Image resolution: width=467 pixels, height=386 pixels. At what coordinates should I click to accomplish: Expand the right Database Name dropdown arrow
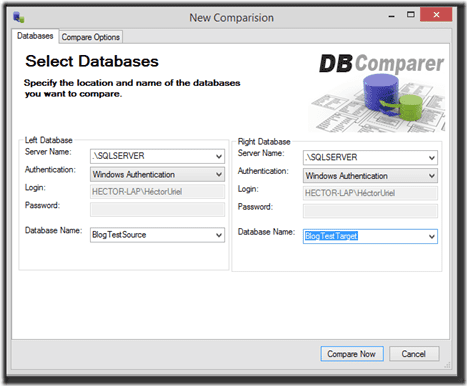tap(432, 236)
